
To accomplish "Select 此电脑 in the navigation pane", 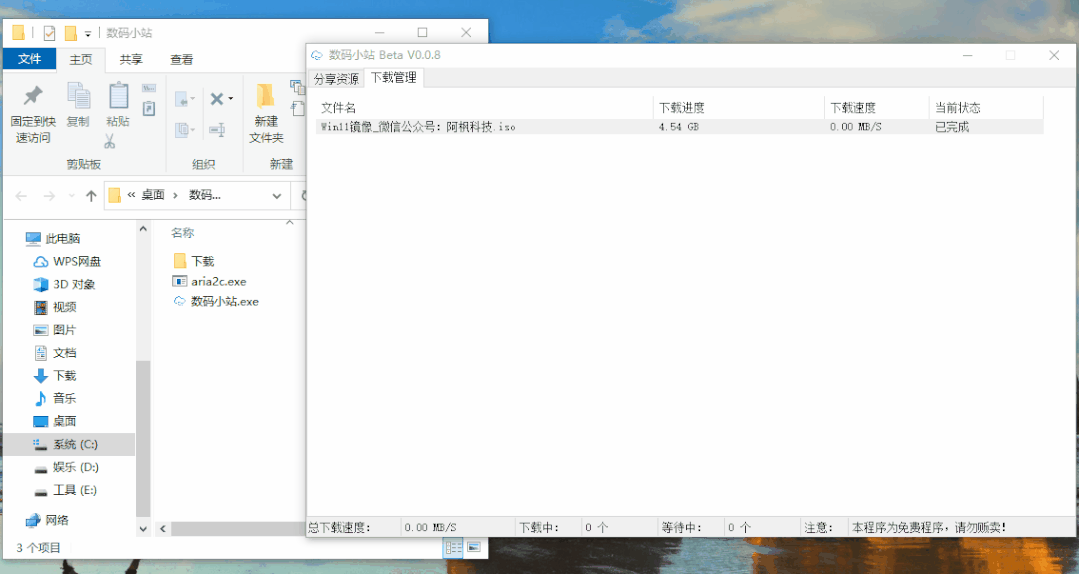I will (x=63, y=239).
